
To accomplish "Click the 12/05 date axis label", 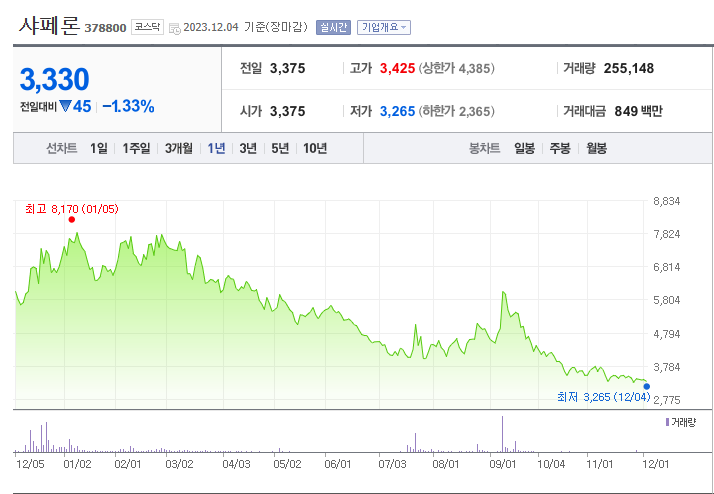I will tap(30, 464).
